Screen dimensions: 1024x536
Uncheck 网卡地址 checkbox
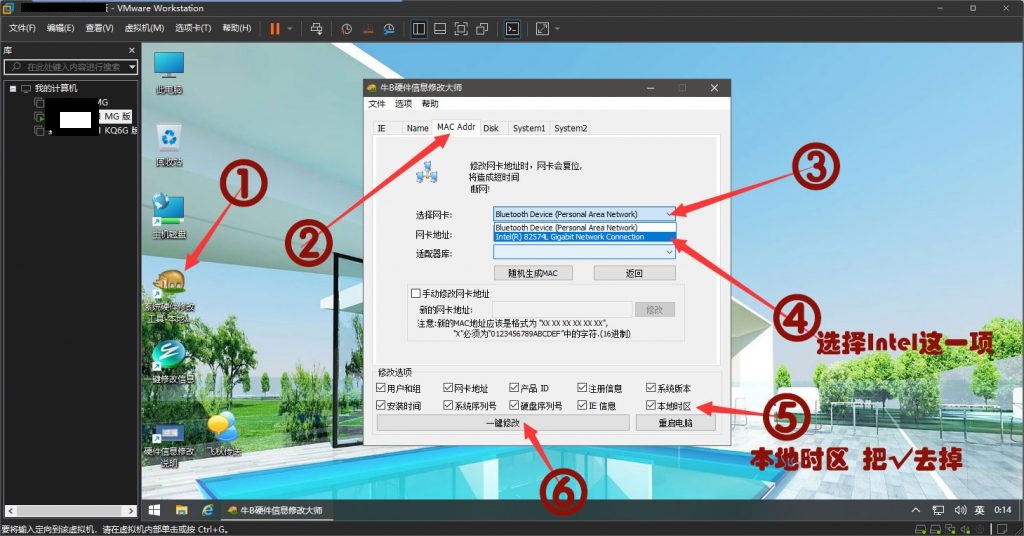pos(448,388)
